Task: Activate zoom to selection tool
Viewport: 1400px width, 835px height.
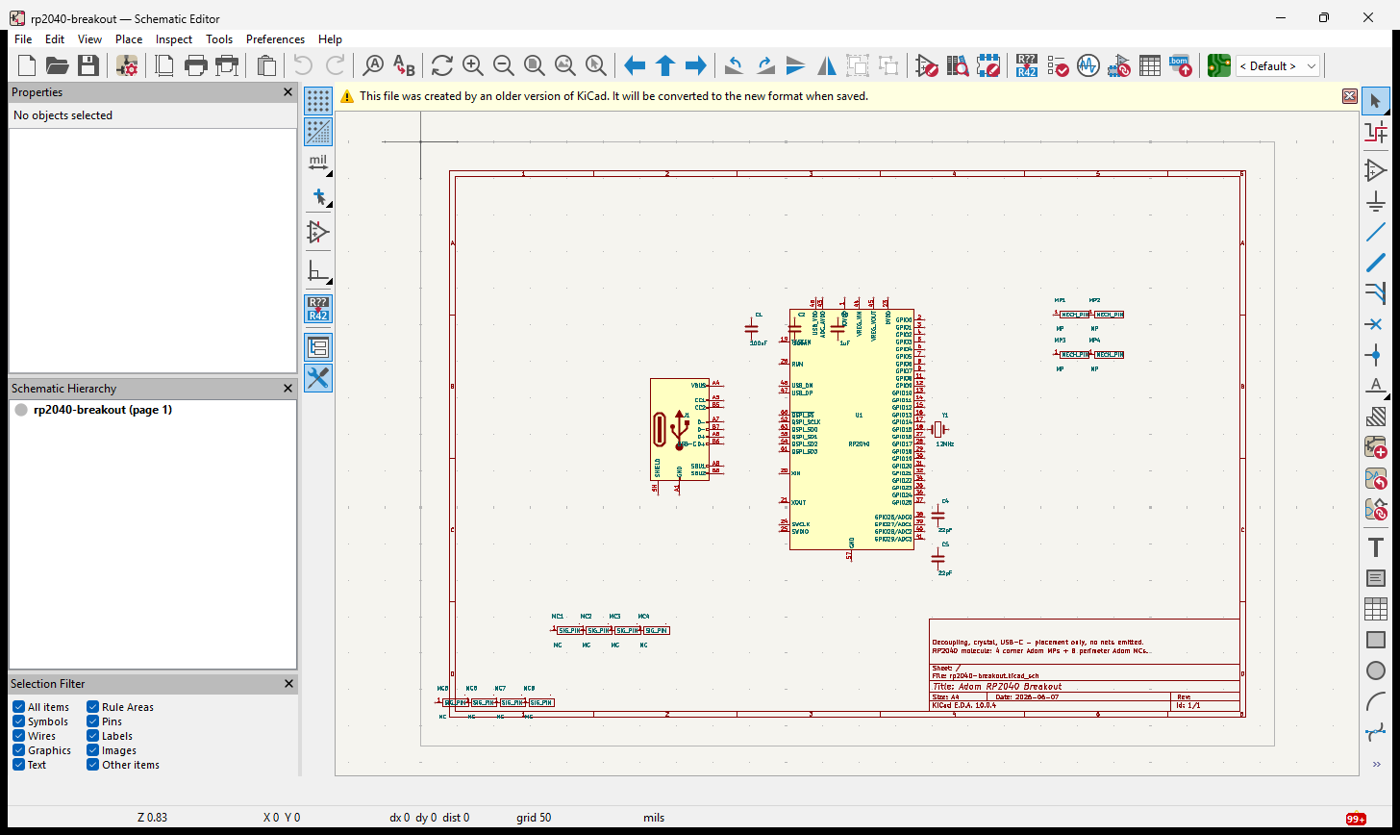Action: (596, 66)
